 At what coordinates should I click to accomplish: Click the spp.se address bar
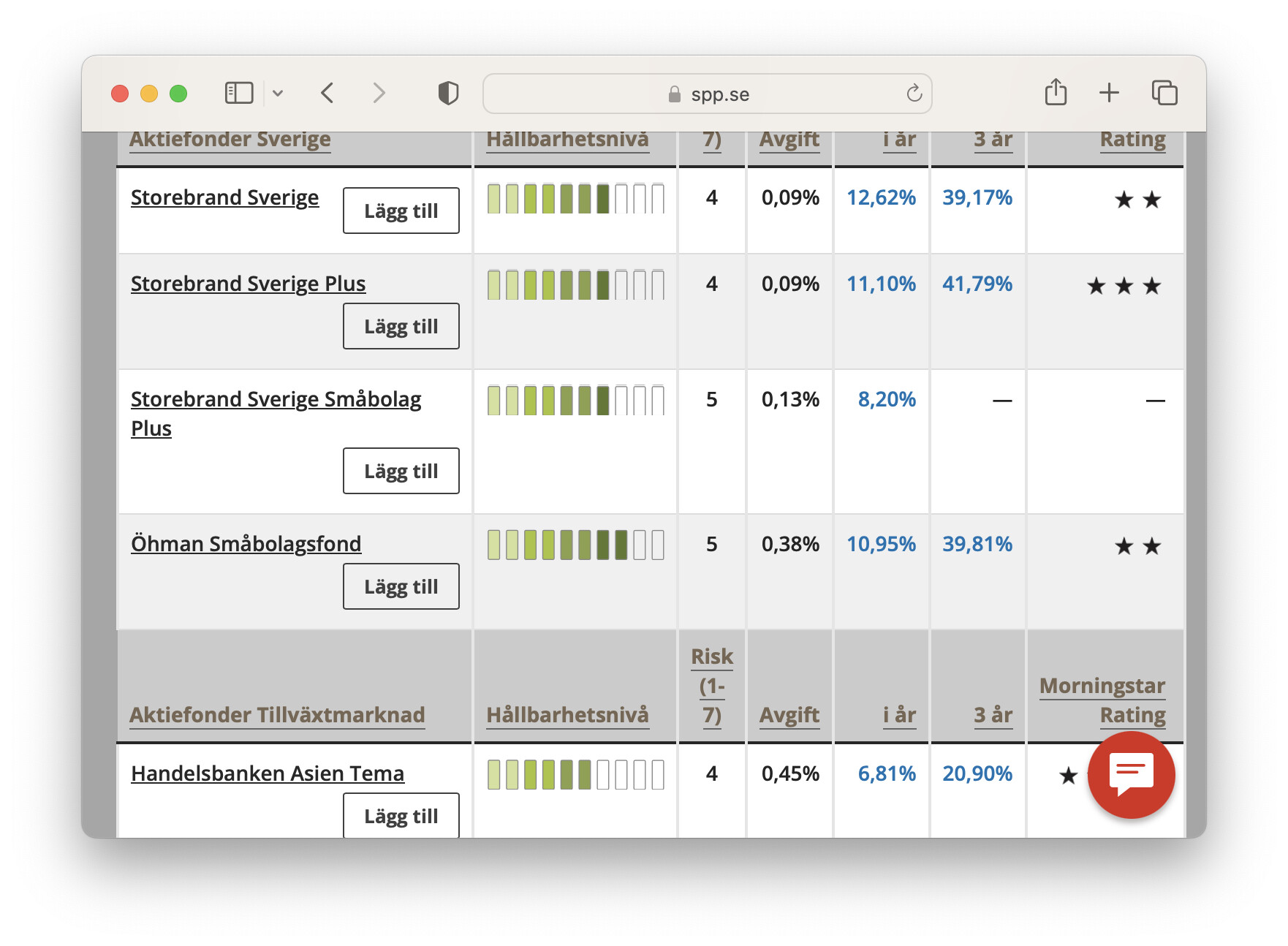(x=707, y=94)
